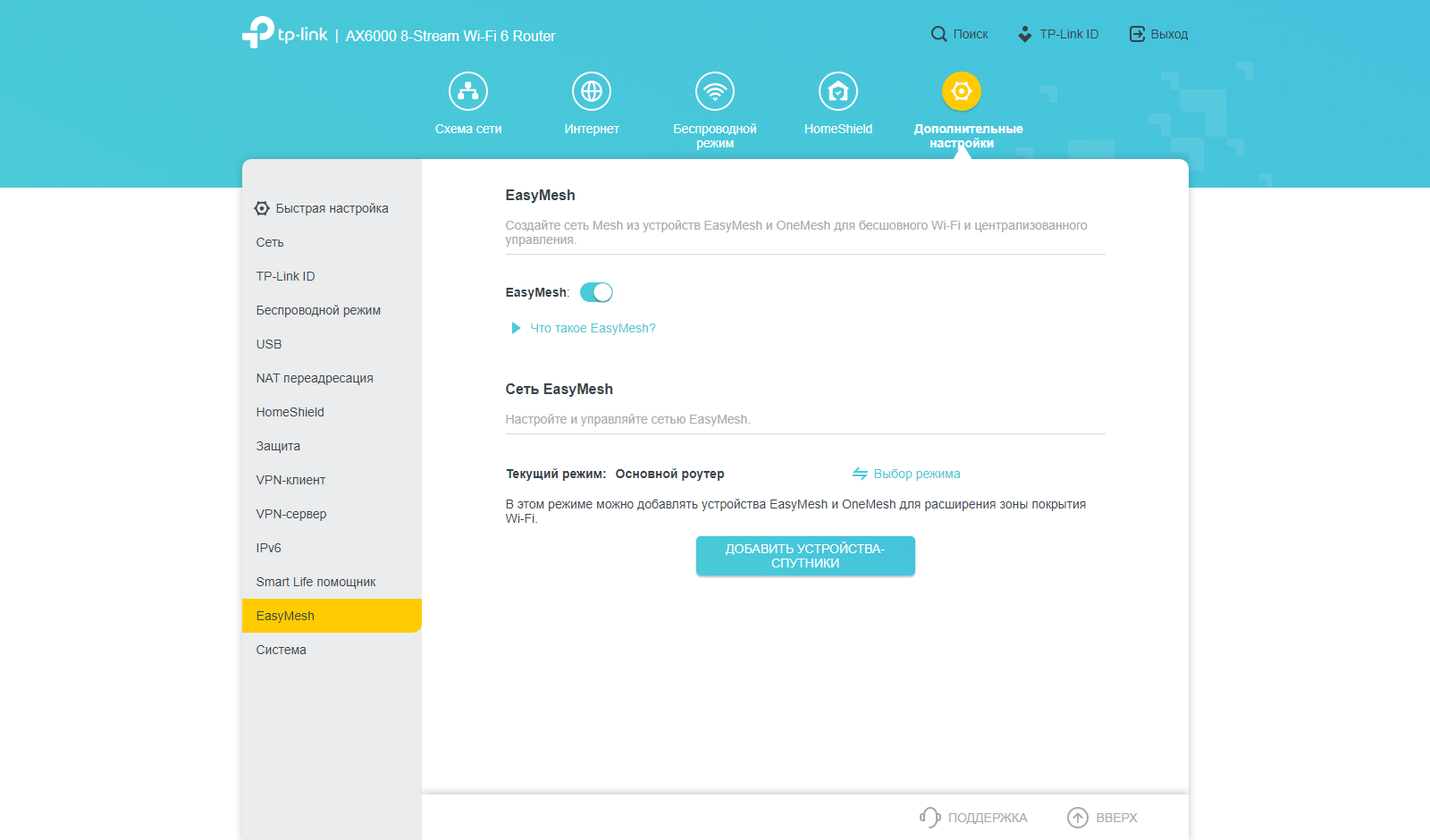Click the ВВЕРХ up-arrow icon
The height and width of the screenshot is (840, 1430).
[1078, 818]
